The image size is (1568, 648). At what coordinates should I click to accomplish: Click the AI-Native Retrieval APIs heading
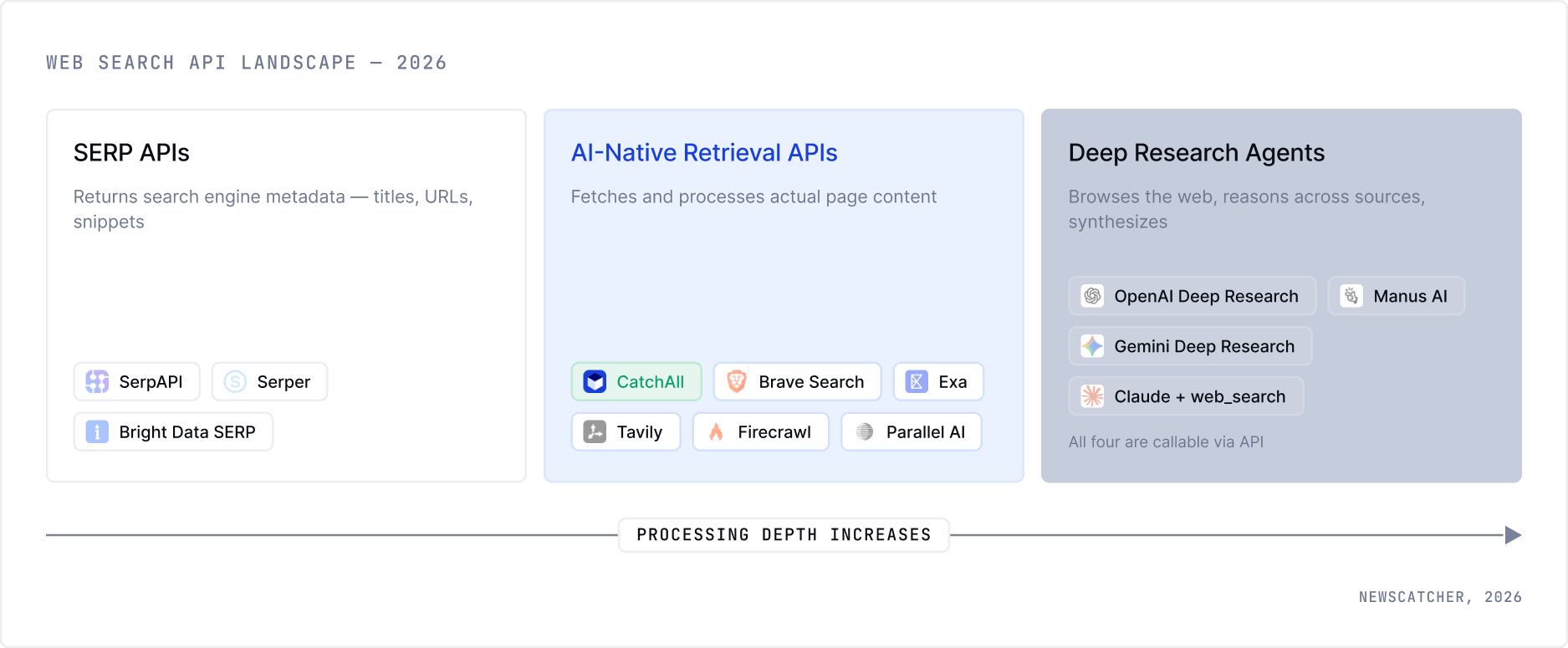[704, 153]
